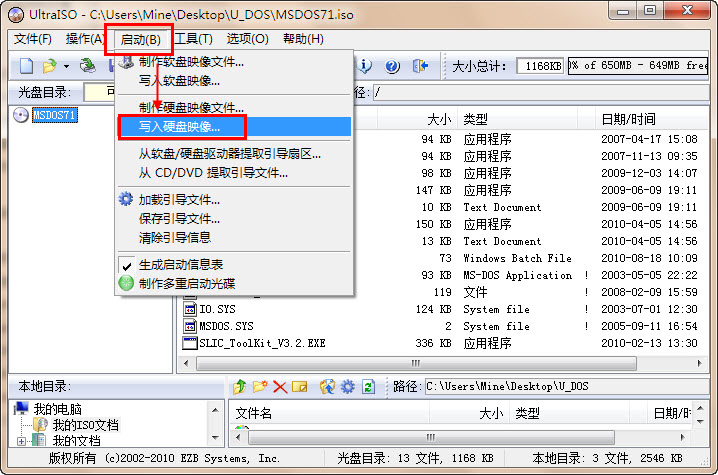
Task: Choose 写入软盘映像... menu entry
Action: [234, 81]
